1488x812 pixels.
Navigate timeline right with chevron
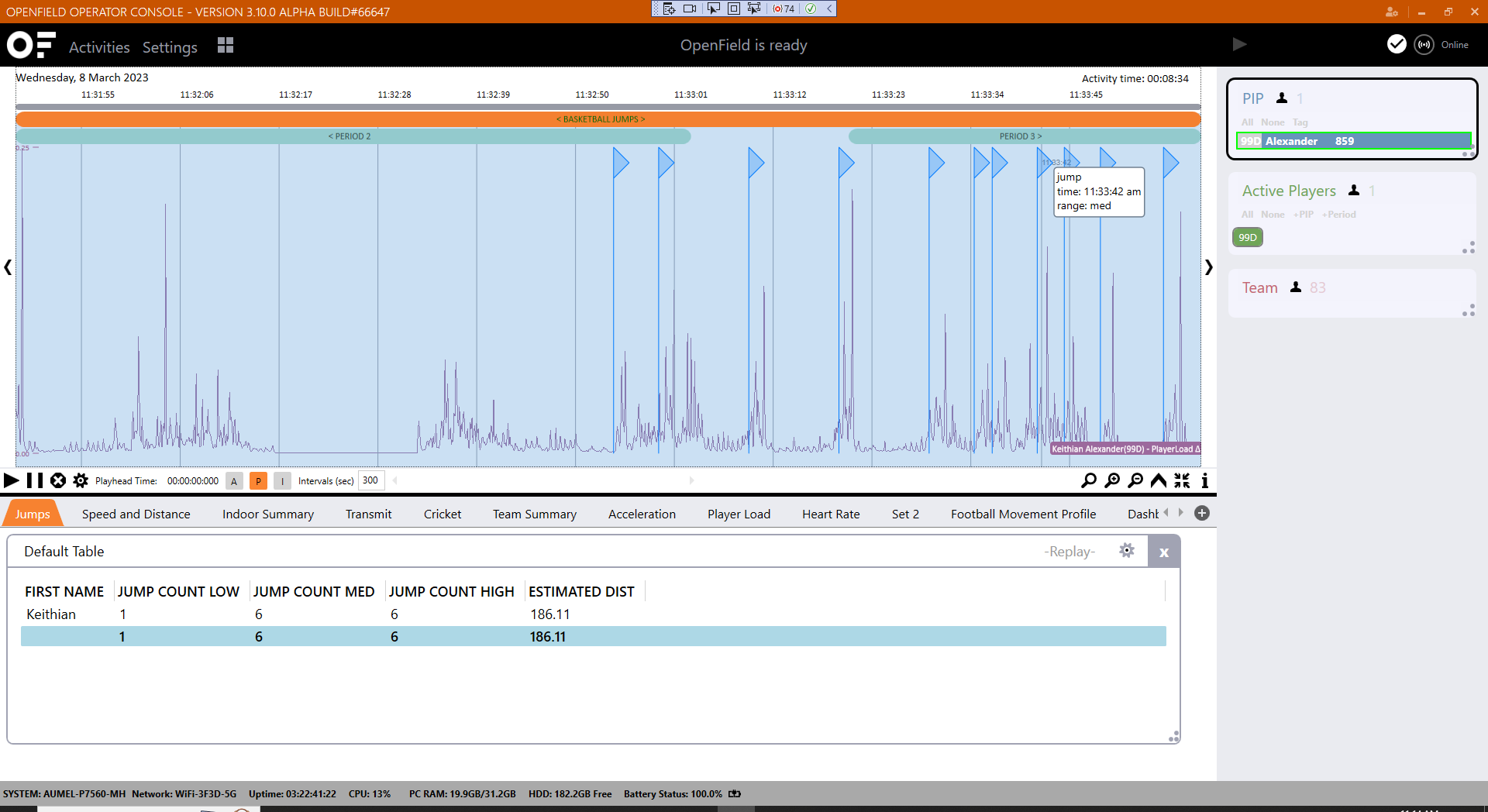pyautogui.click(x=1208, y=267)
